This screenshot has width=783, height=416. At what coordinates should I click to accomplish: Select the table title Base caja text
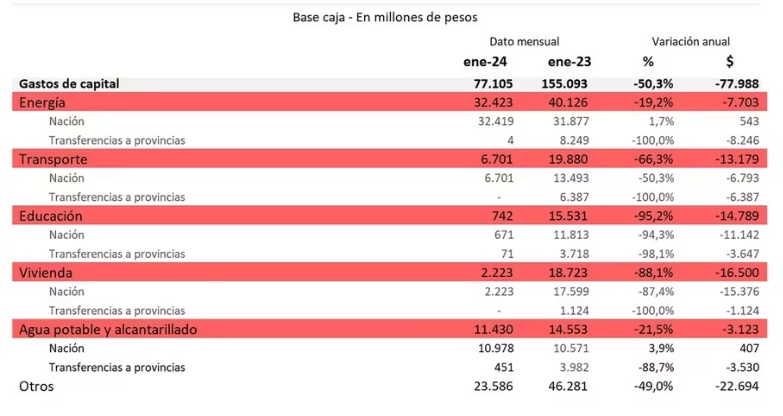[x=385, y=17]
